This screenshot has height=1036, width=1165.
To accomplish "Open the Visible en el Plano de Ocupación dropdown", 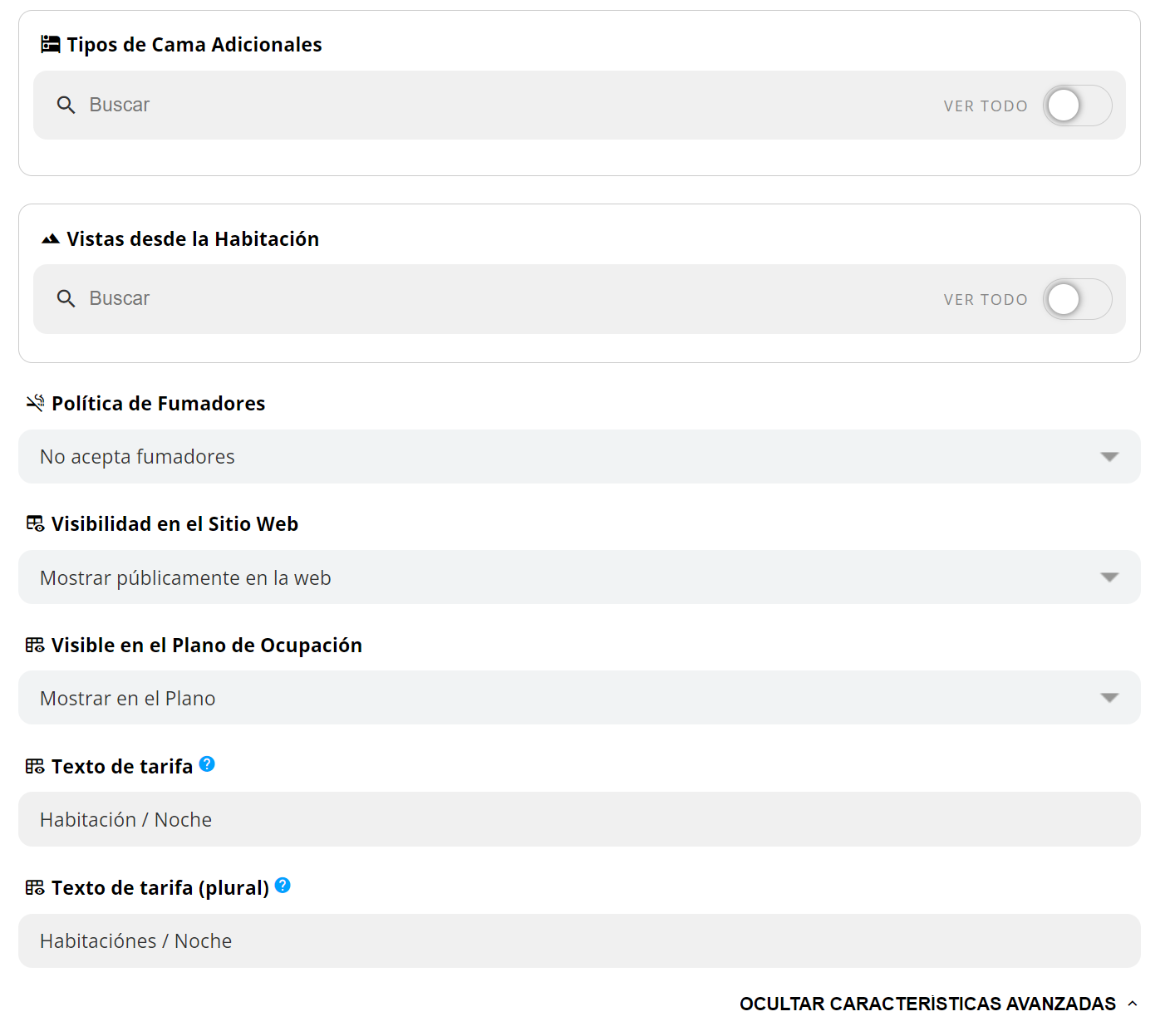I will coord(579,698).
